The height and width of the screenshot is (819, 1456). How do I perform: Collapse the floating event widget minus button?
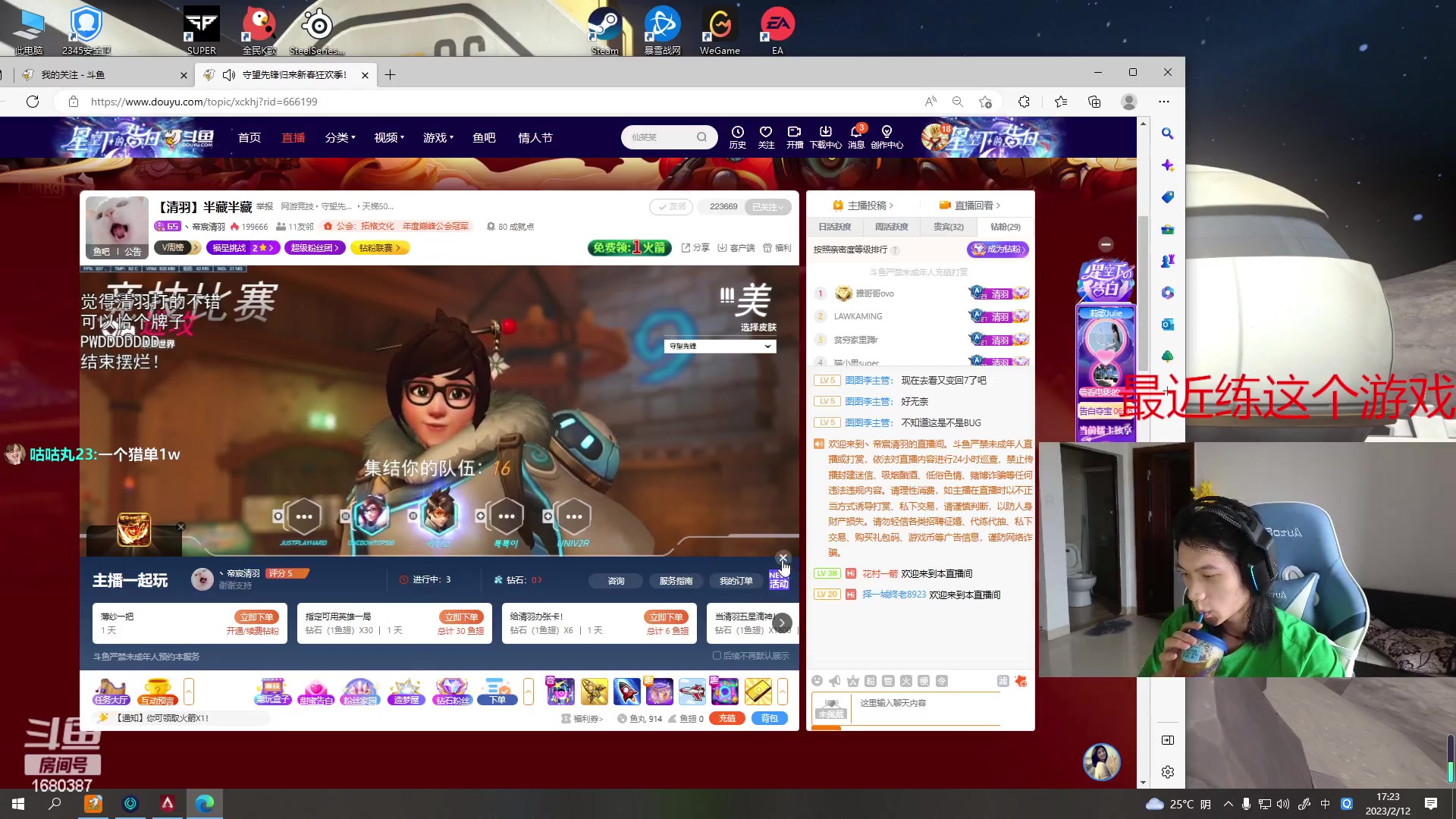tap(1106, 244)
